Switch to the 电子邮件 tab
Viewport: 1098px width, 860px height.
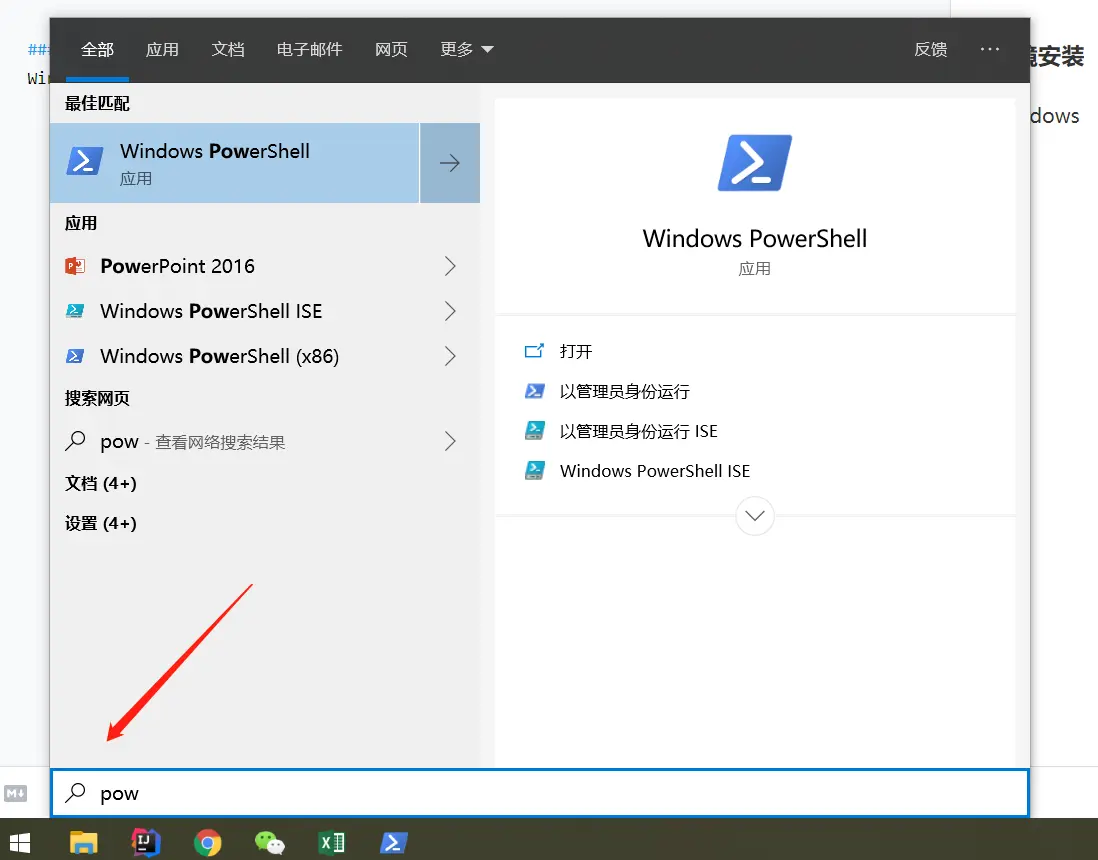coord(310,50)
